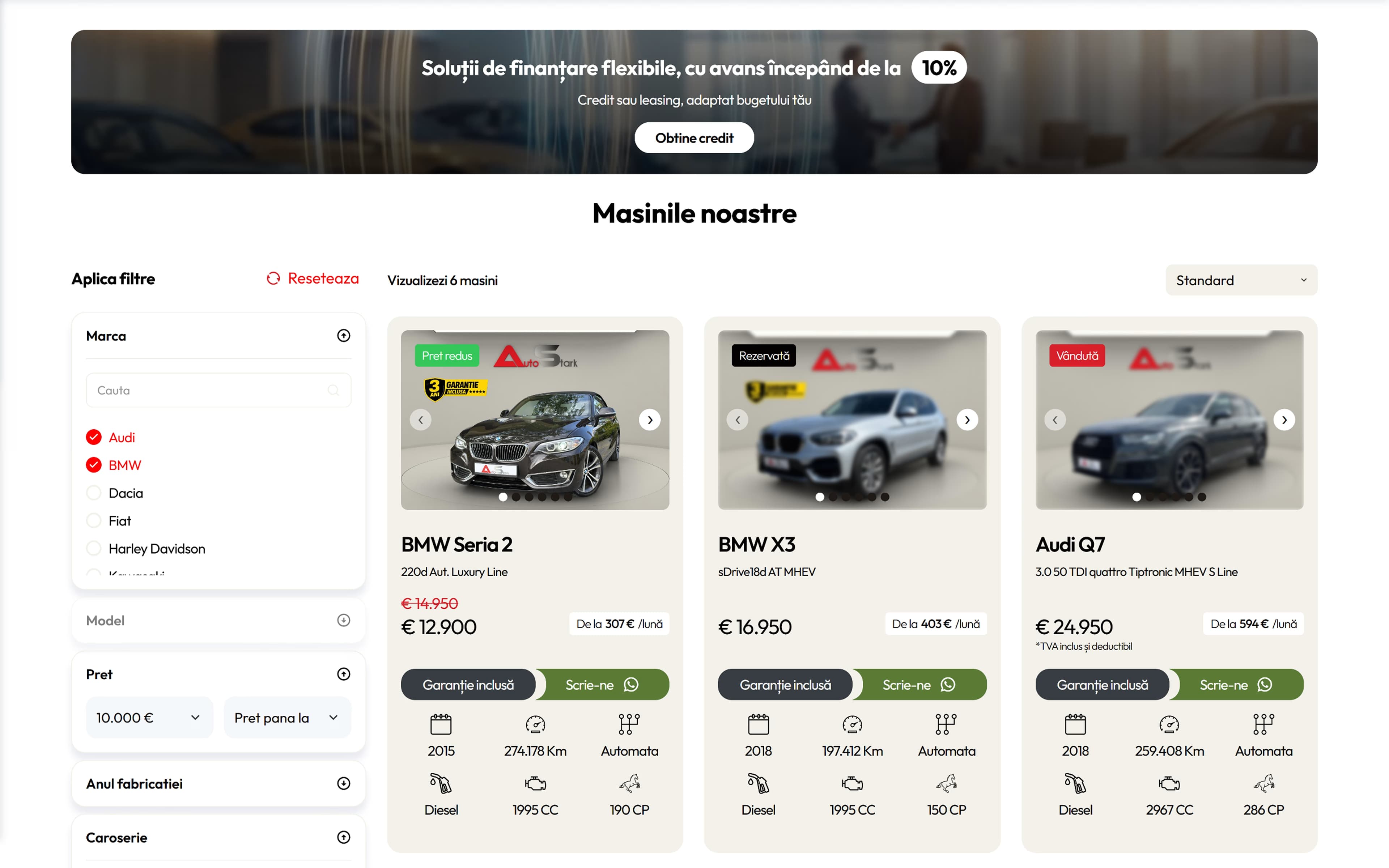This screenshot has height=868, width=1389.
Task: Click fuel pump icon on BMW Seria 2
Action: 441,784
